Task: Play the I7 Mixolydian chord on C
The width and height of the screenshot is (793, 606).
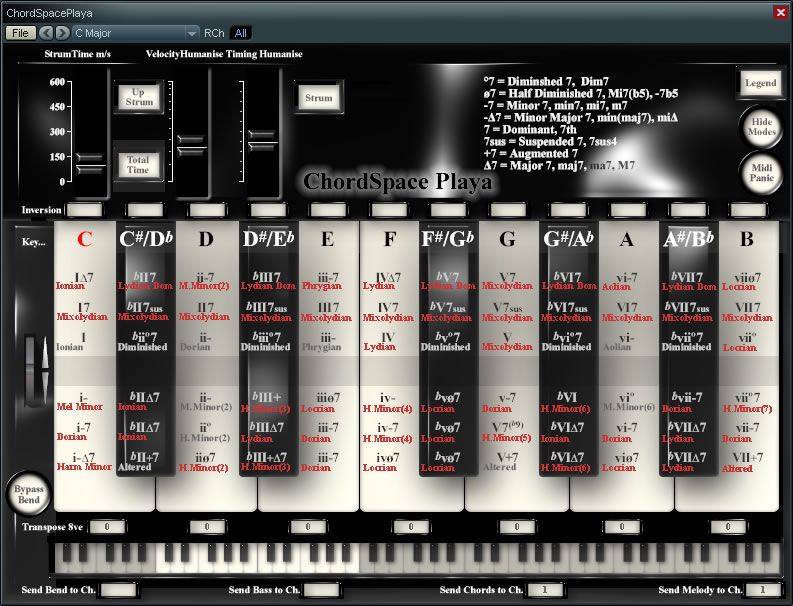Action: [82, 312]
